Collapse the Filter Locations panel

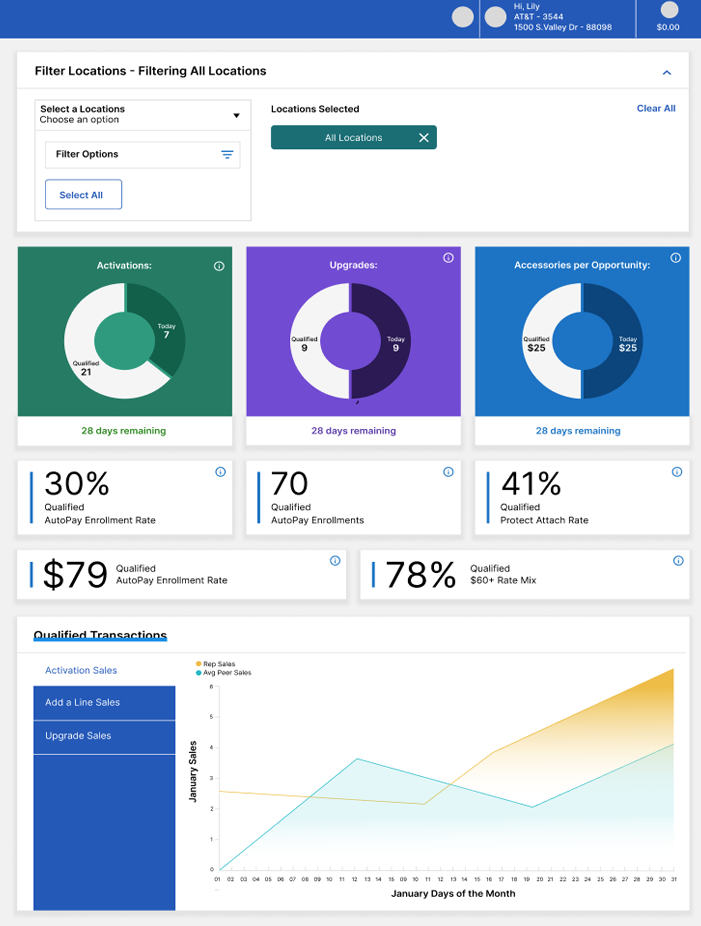tap(667, 72)
